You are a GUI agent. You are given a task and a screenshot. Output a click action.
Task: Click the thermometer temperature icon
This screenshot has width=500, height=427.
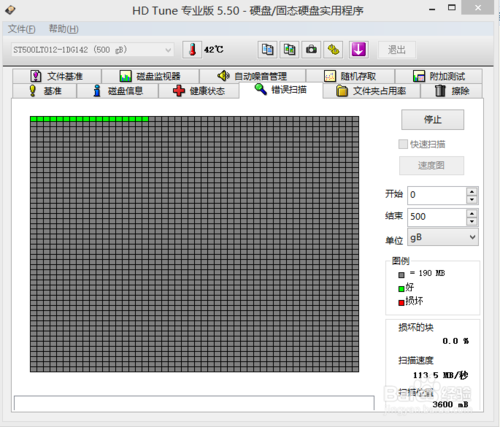192,50
